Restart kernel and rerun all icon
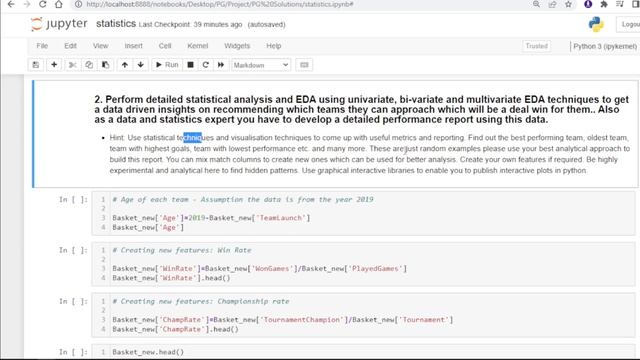The width and height of the screenshot is (640, 360). (221, 65)
